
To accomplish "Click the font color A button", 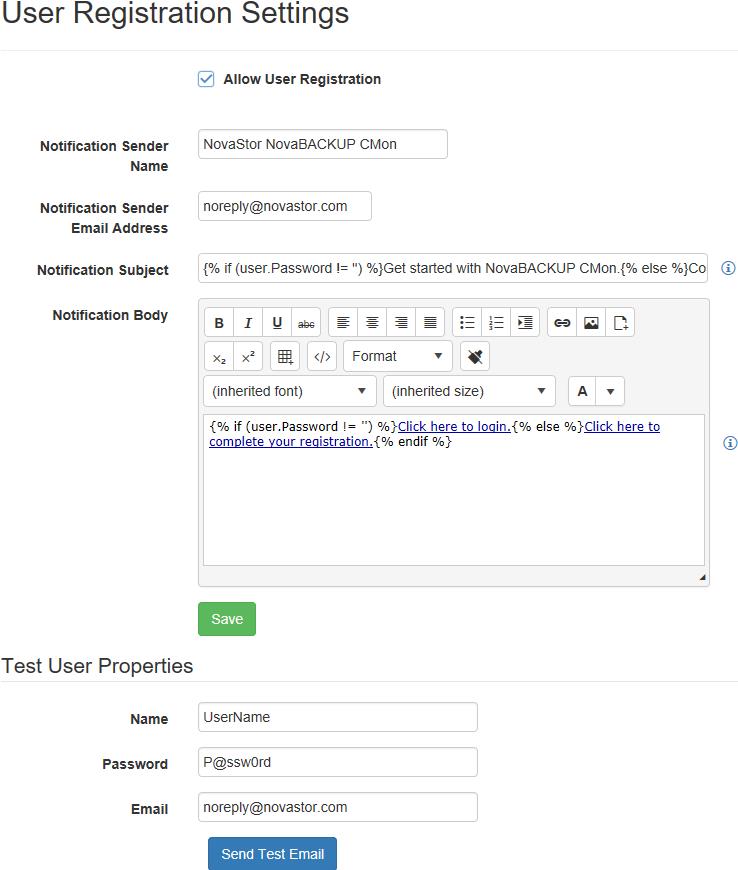I will [582, 391].
